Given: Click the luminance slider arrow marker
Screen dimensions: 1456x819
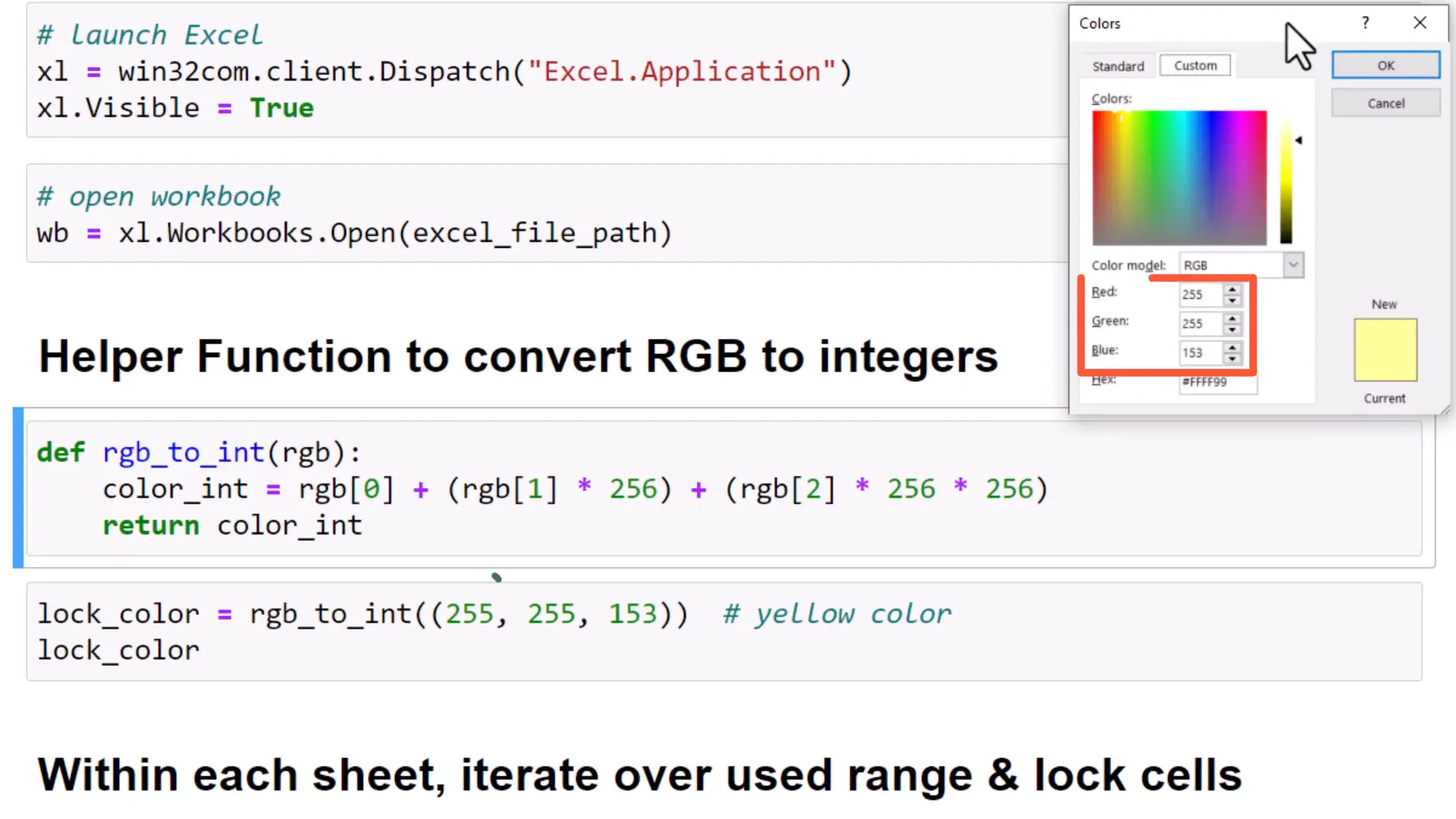Looking at the screenshot, I should pos(1300,140).
